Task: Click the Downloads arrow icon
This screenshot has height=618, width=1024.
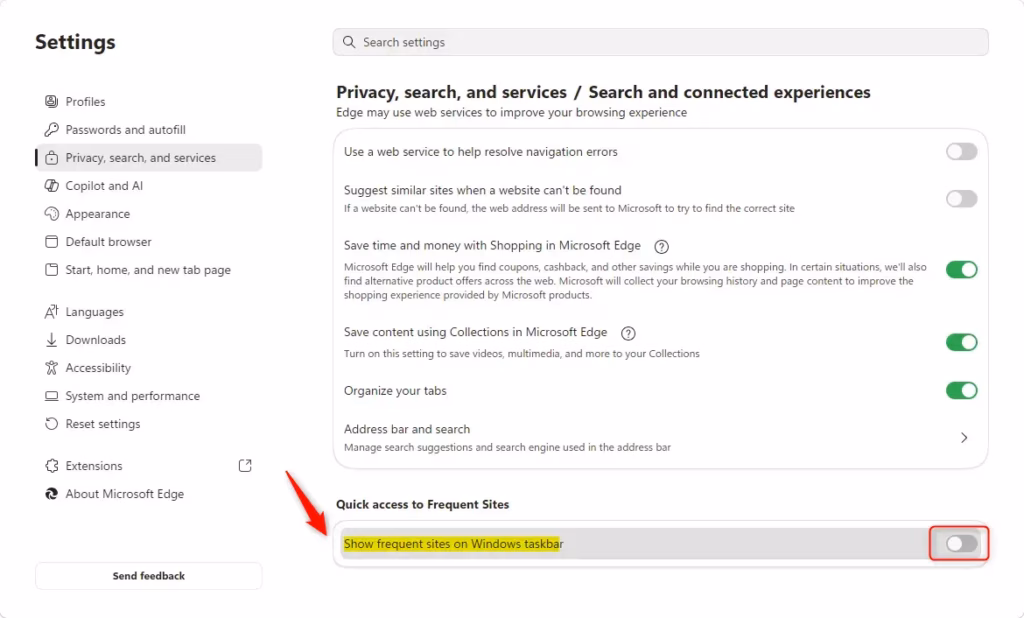Action: [51, 340]
